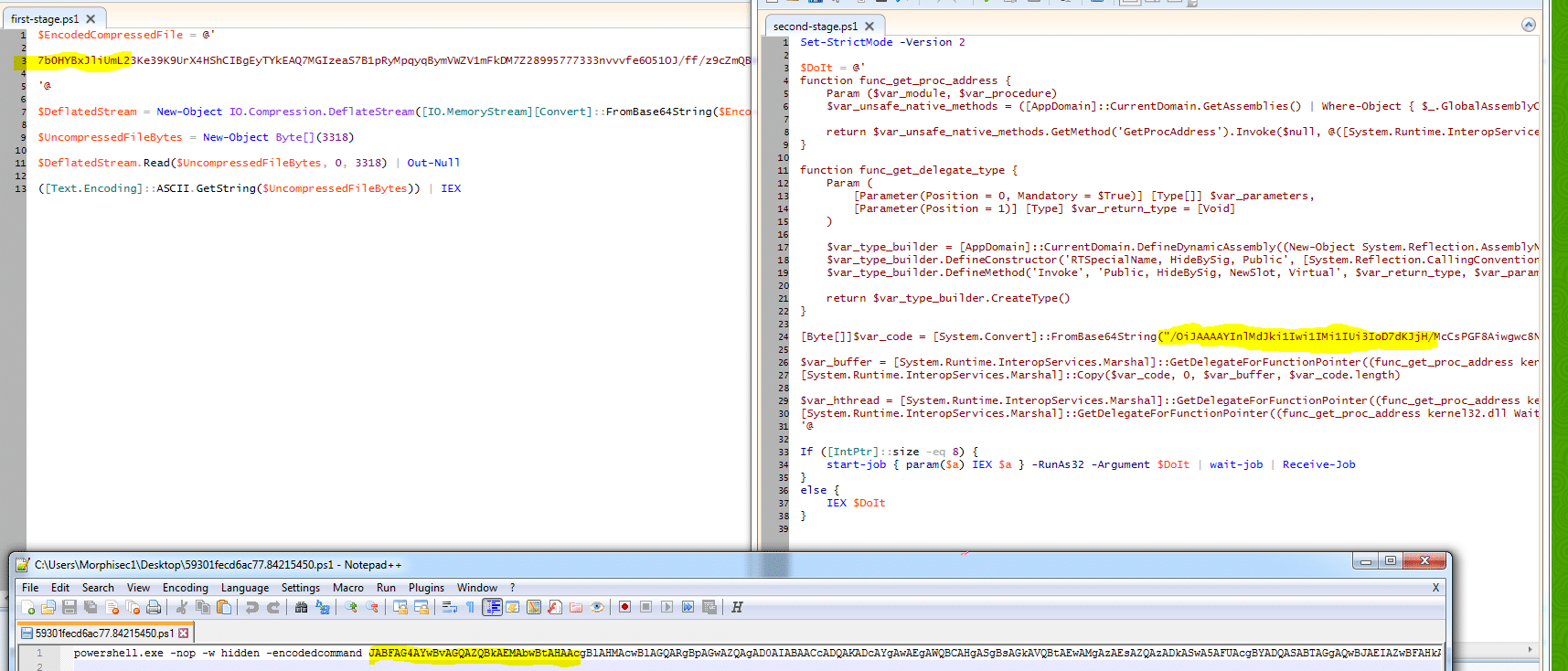Open Replace dialog icon in Notepad++
The image size is (1568, 671).
pos(323,607)
